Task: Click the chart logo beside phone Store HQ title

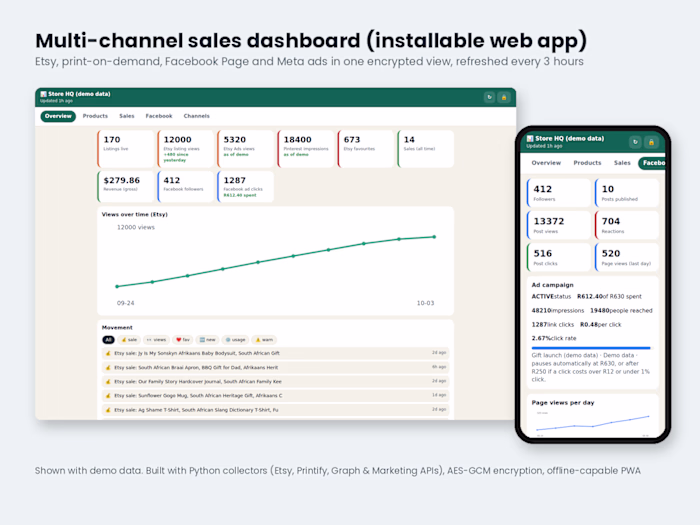Action: 530,138
